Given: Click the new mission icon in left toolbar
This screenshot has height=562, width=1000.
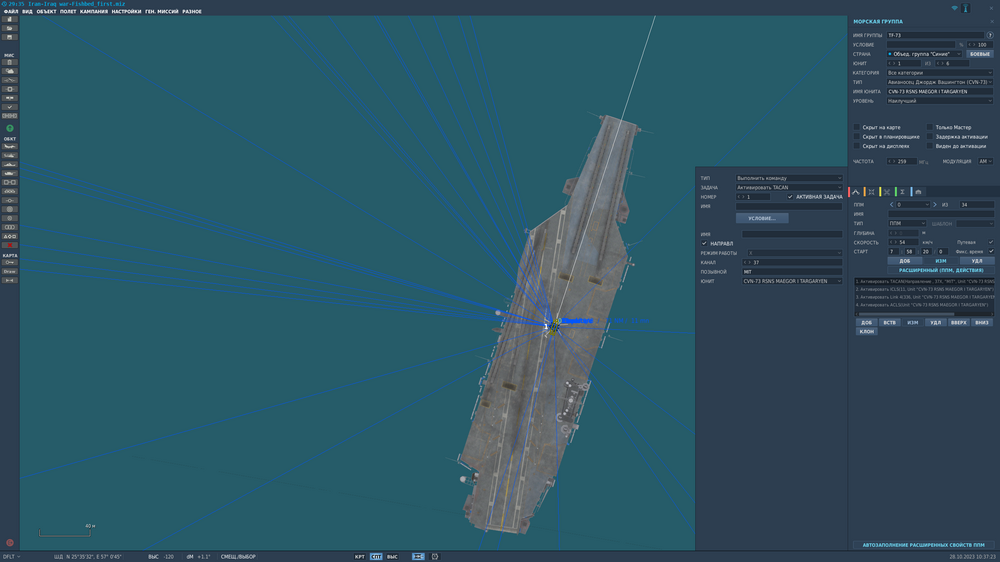Looking at the screenshot, I should (10, 19).
